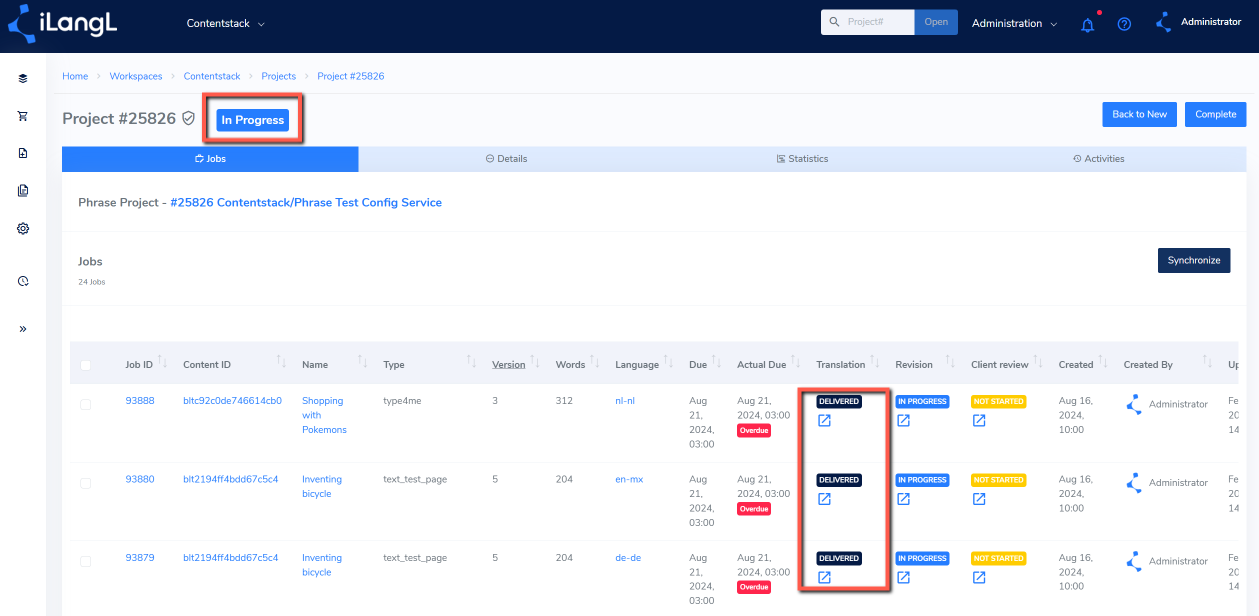The image size is (1259, 616).
Task: Click the shopping cart icon in sidebar
Action: pos(23,116)
